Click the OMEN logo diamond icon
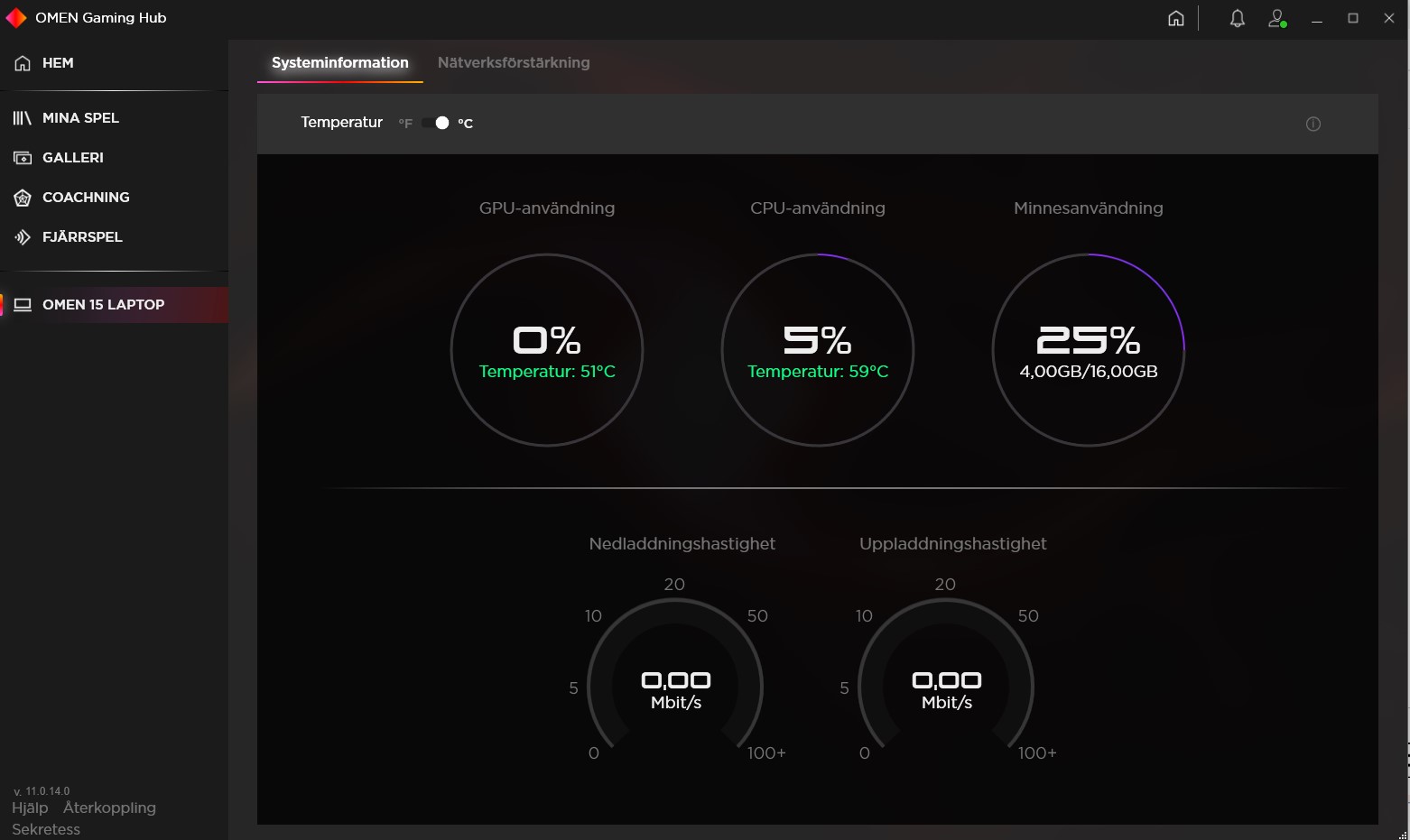 click(x=15, y=17)
